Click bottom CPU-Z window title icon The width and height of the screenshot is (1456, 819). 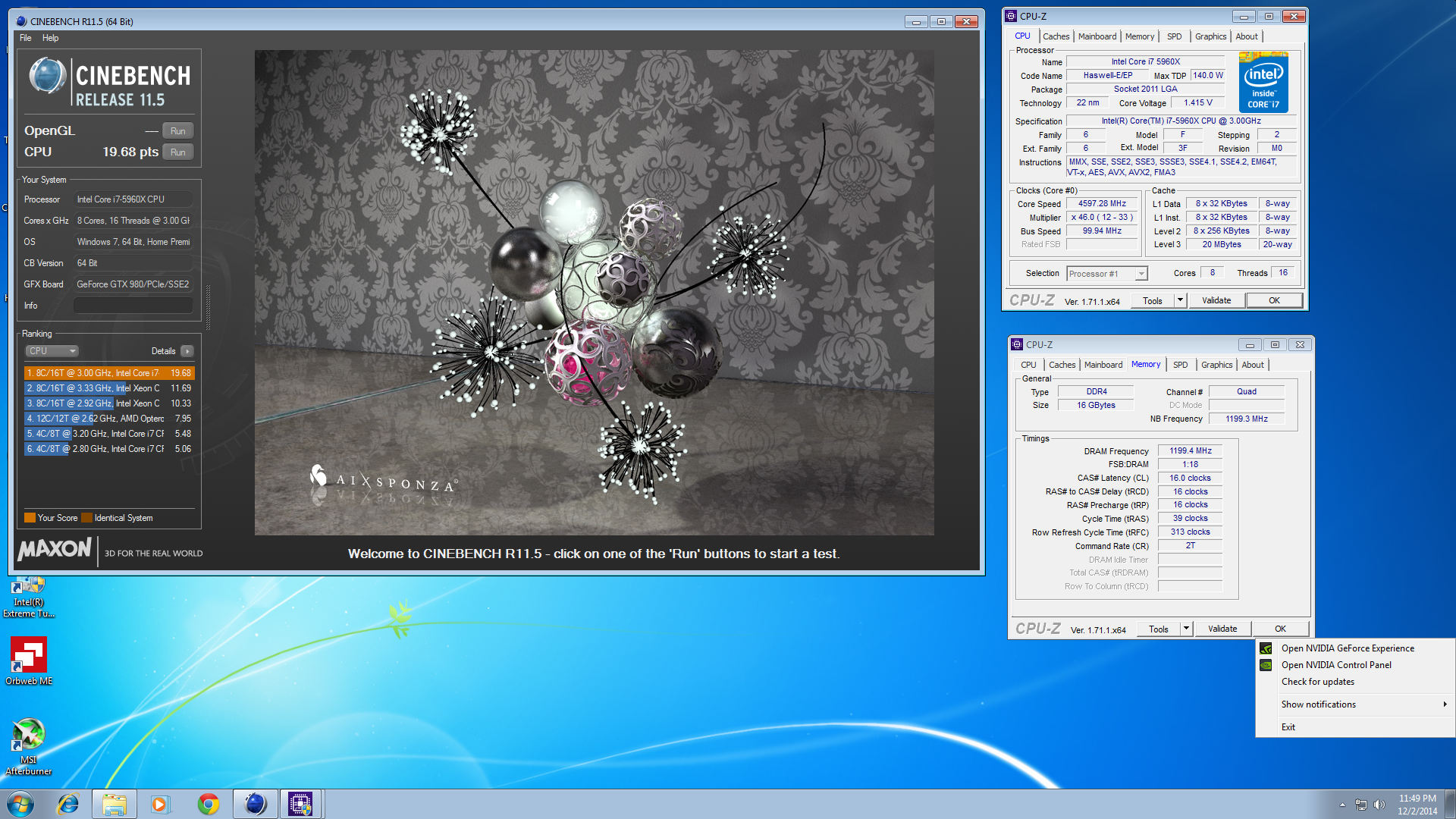pos(1017,344)
